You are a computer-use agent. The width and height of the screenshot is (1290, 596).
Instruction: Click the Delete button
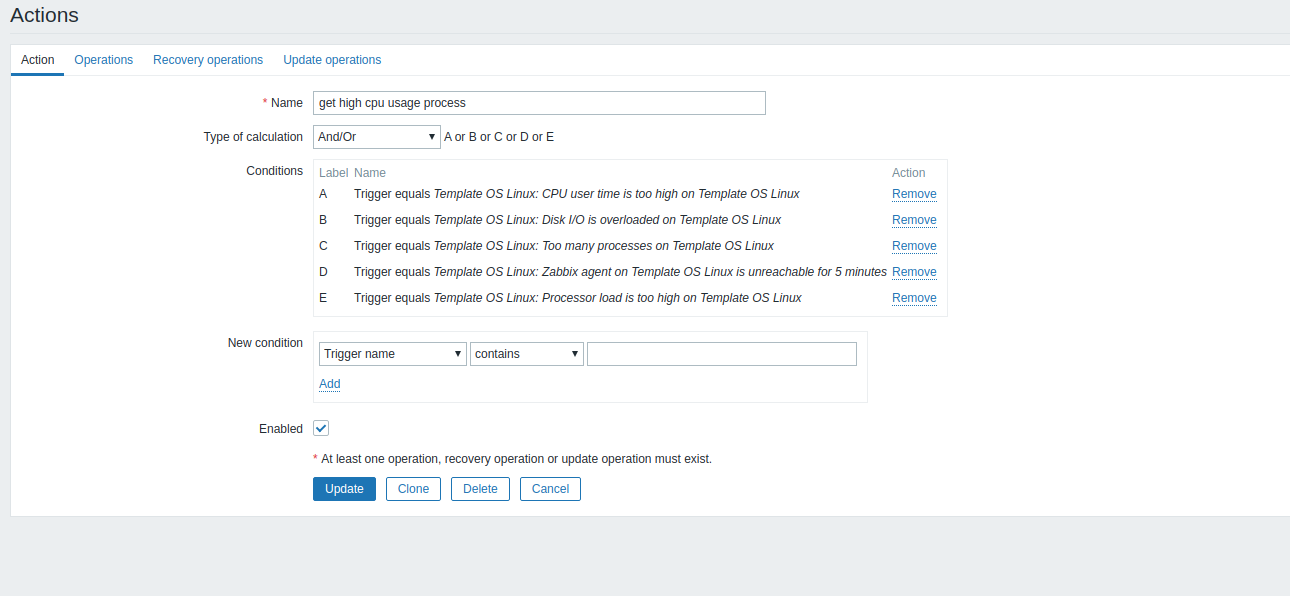pos(480,489)
